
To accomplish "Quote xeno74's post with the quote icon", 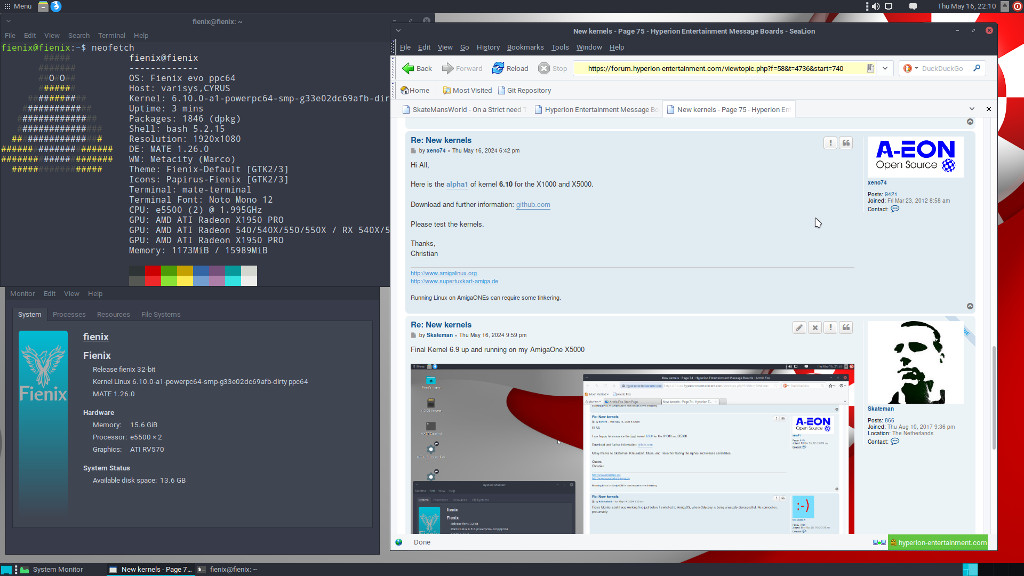I will (x=846, y=142).
